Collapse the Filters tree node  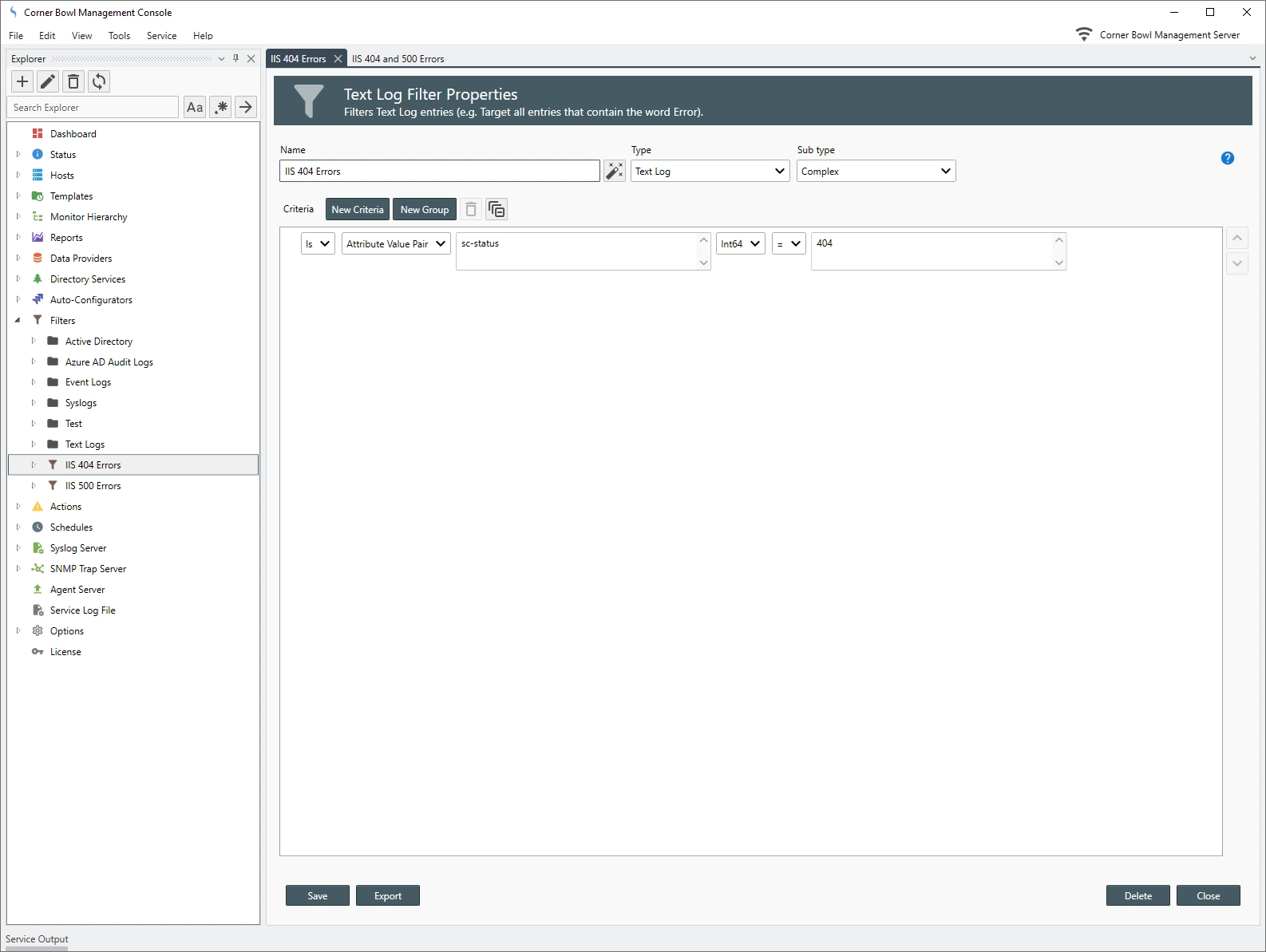pos(18,320)
